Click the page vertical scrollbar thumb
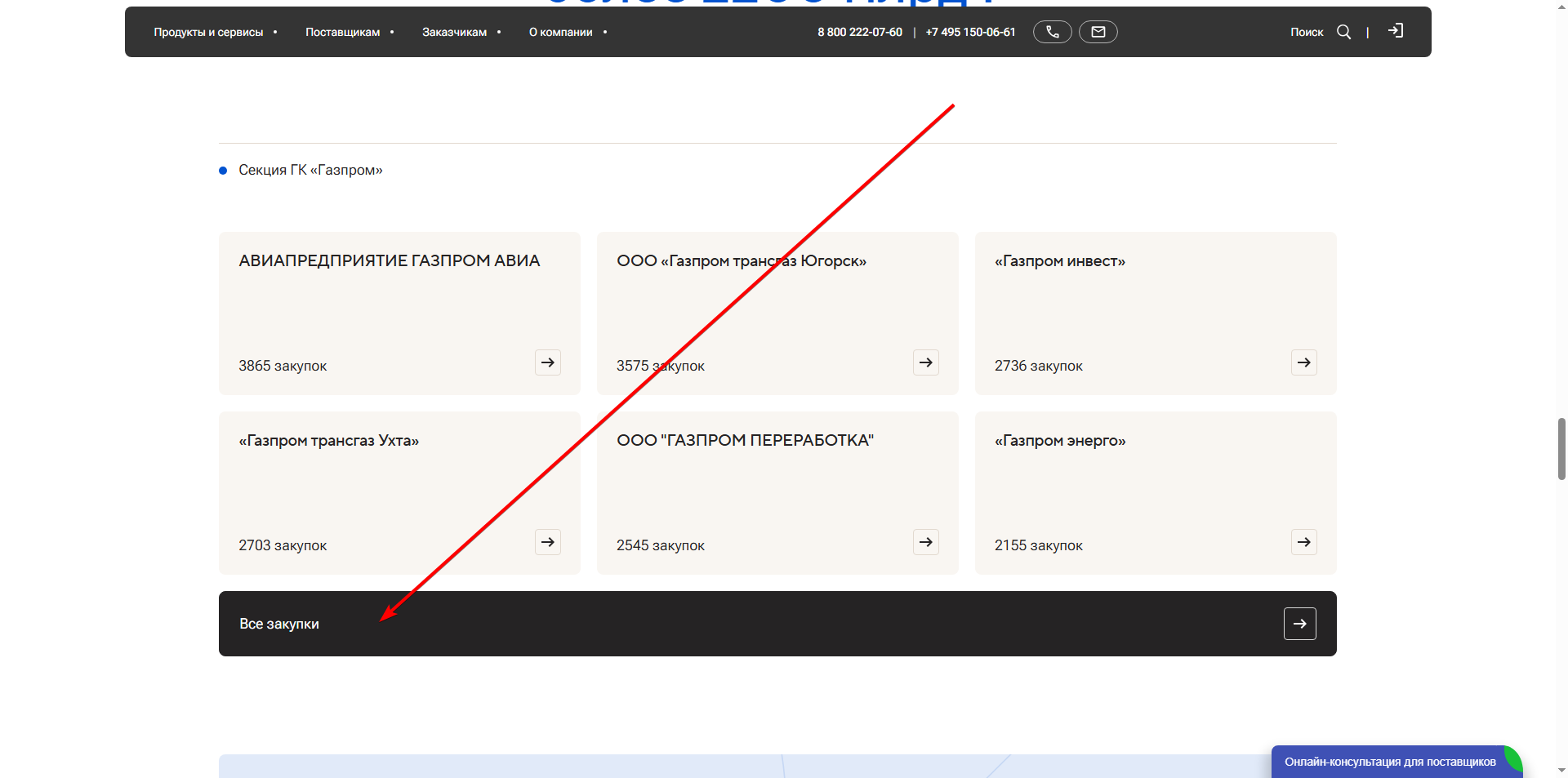This screenshot has width=1568, height=778. coord(1561,448)
